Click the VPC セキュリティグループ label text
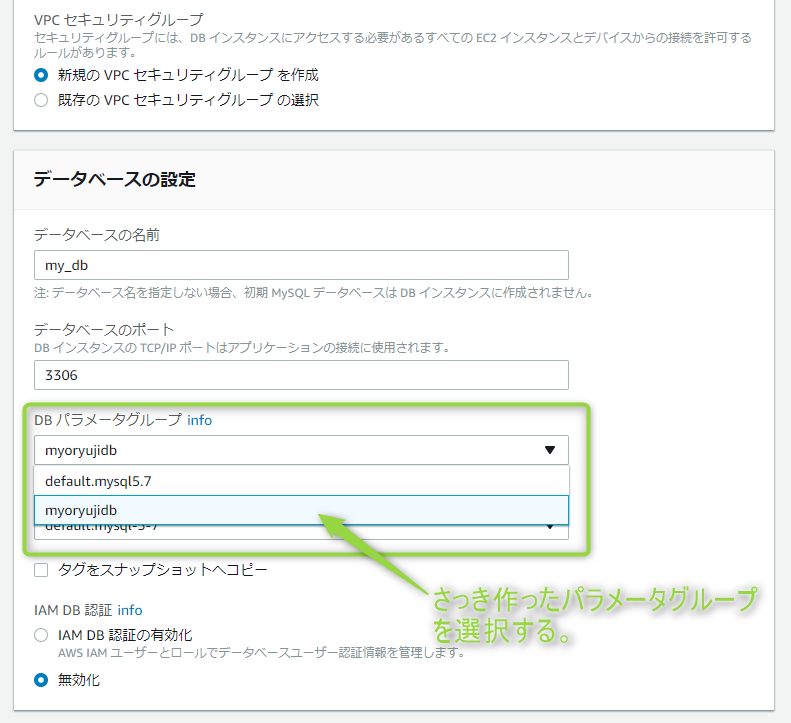This screenshot has width=791, height=723. pos(119,20)
